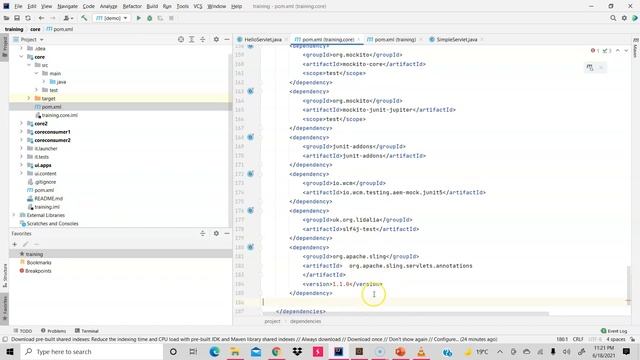Click the dependencies breadcrumb below editor
The image size is (640, 360).
tap(305, 322)
